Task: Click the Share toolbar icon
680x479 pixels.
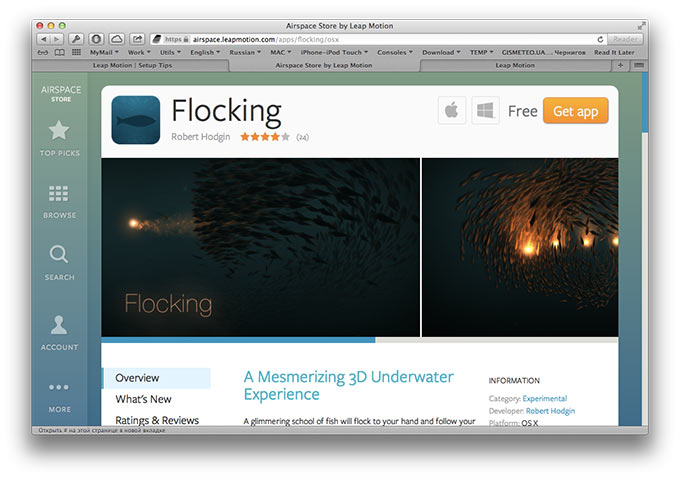Action: click(137, 39)
